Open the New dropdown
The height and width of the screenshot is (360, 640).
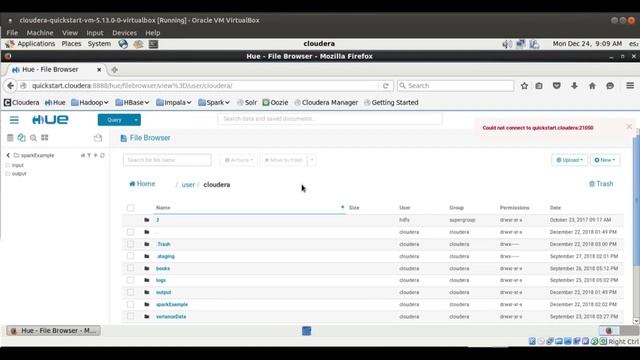point(605,160)
